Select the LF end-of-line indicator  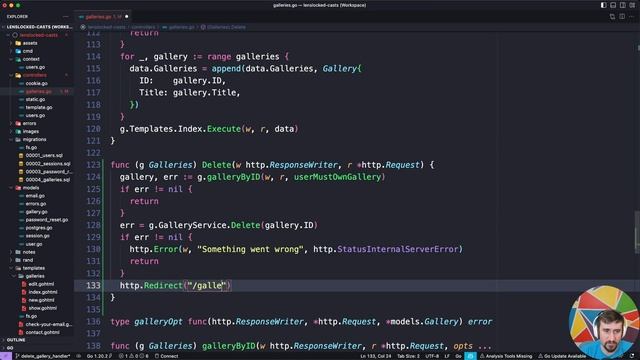click(447, 356)
